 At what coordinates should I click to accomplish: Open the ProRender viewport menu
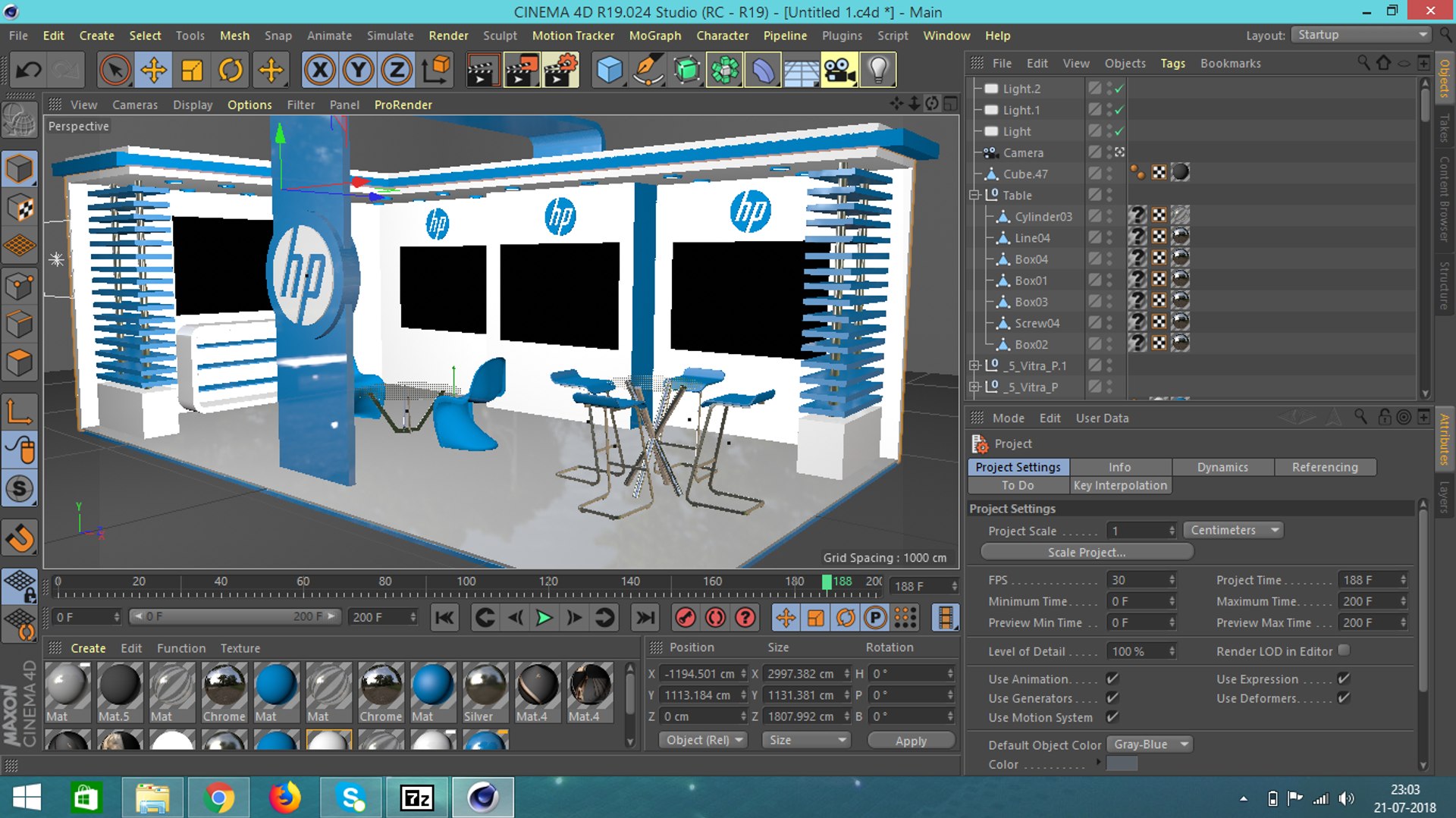[403, 105]
